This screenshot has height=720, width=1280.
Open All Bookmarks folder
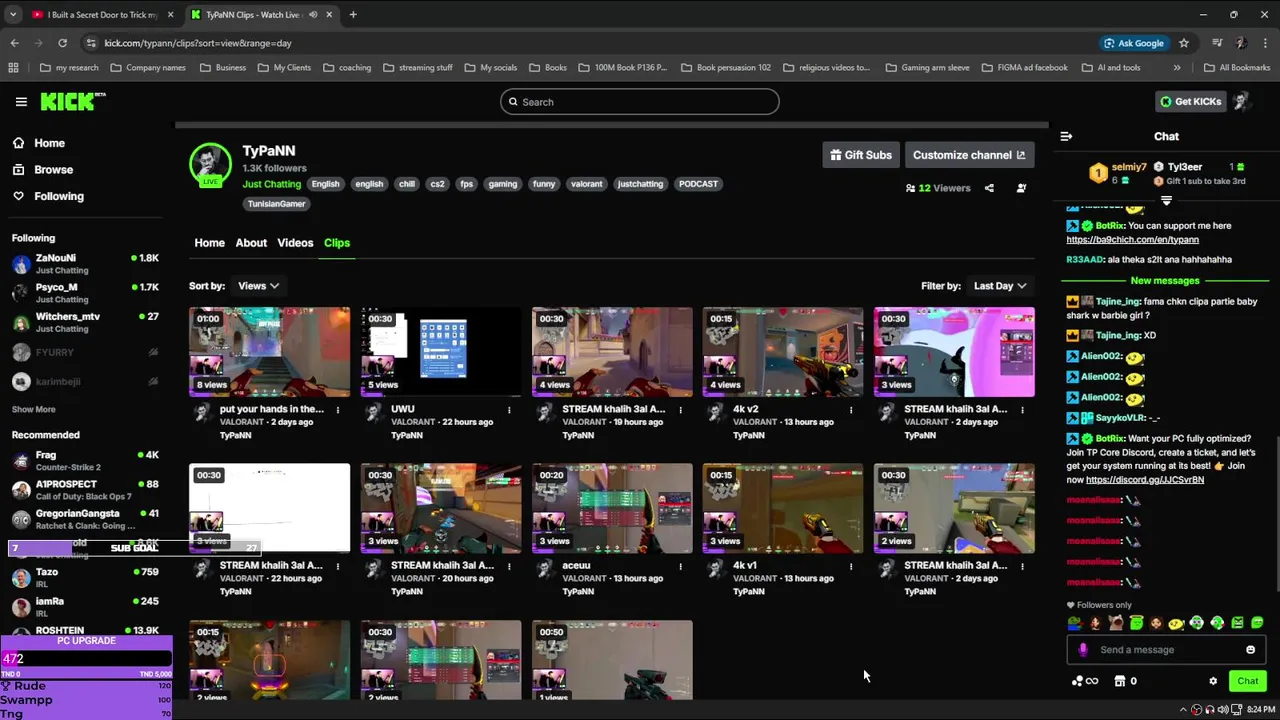click(1237, 68)
